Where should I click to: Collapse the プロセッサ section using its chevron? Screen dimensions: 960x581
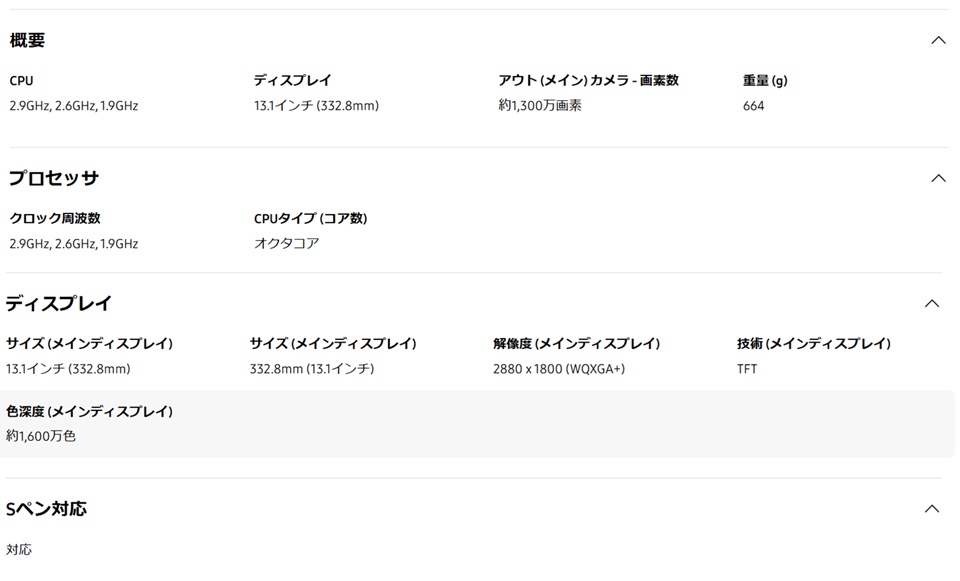(938, 179)
